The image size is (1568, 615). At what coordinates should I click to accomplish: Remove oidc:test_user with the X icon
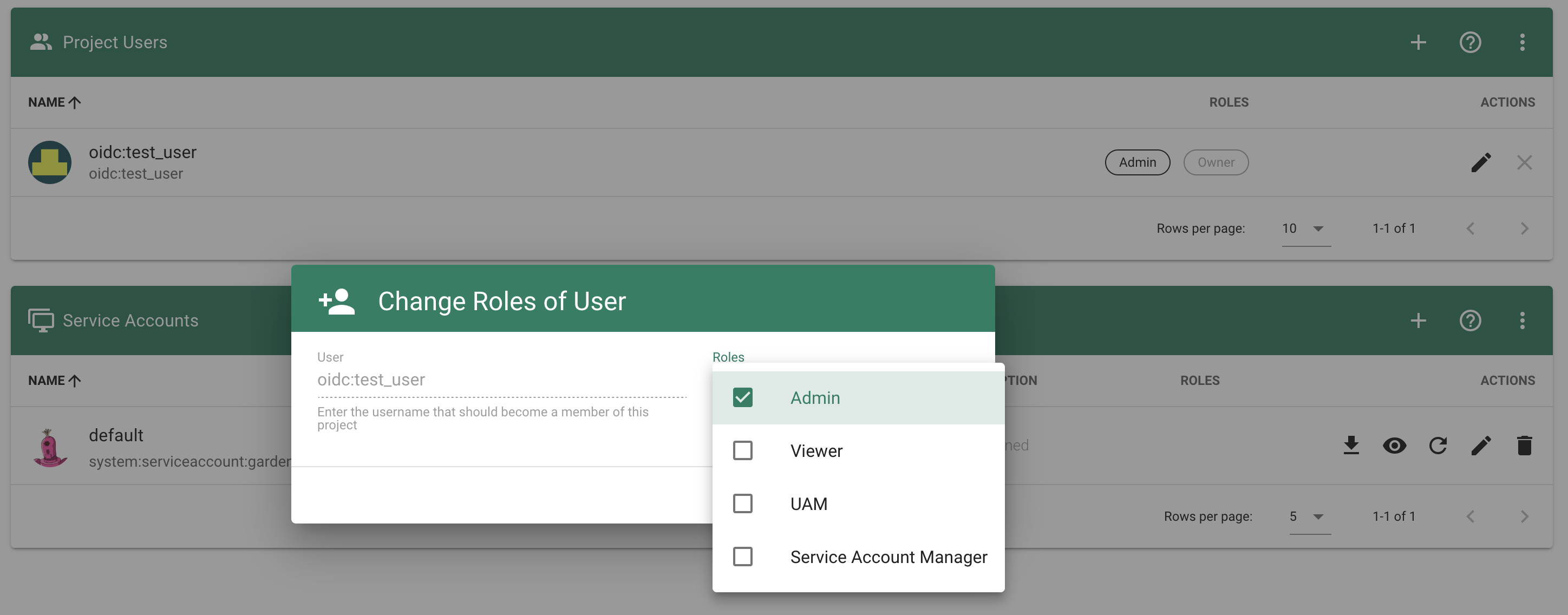pyautogui.click(x=1525, y=162)
